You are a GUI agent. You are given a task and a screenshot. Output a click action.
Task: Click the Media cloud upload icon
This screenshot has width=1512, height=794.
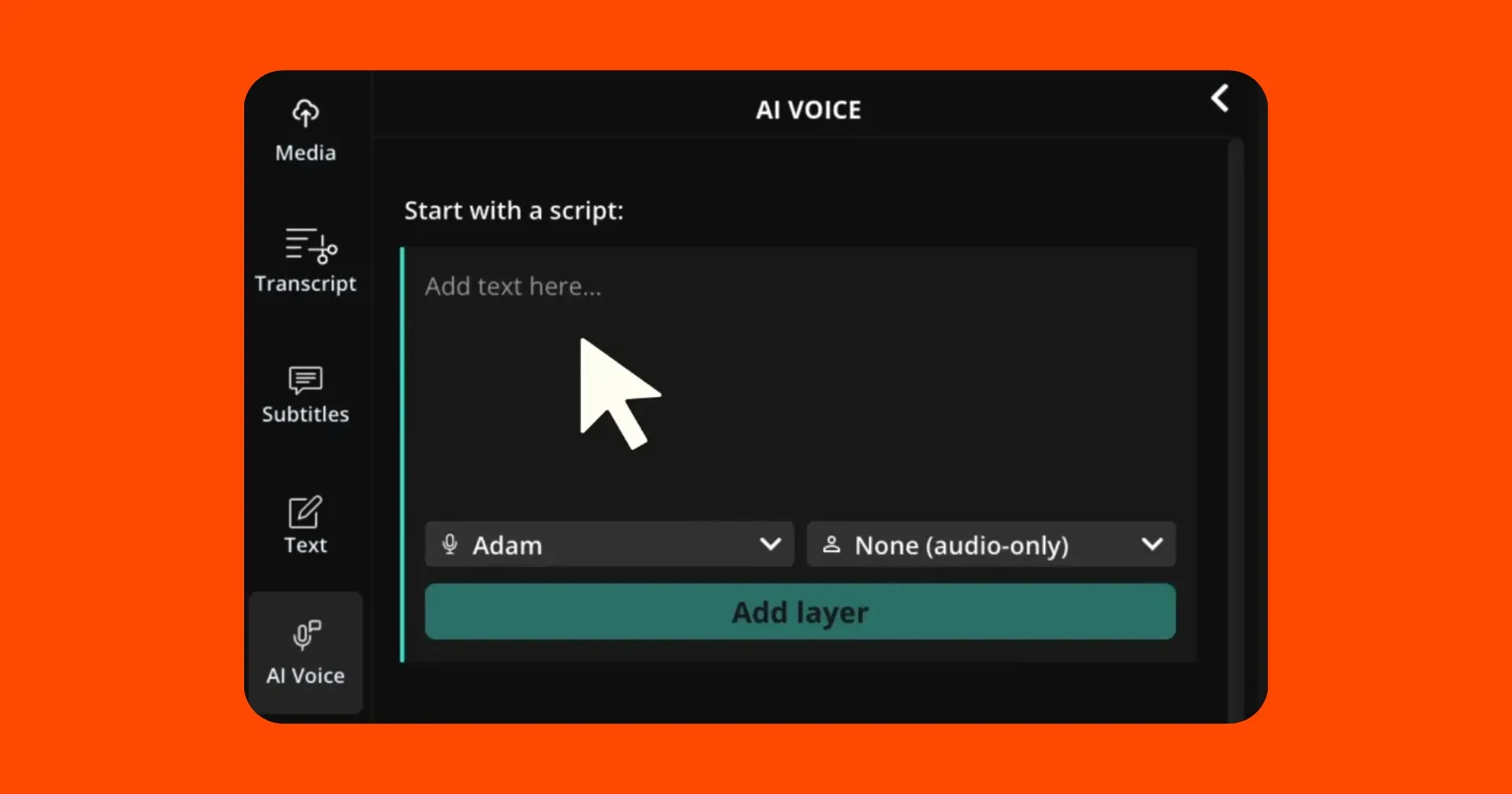[306, 113]
